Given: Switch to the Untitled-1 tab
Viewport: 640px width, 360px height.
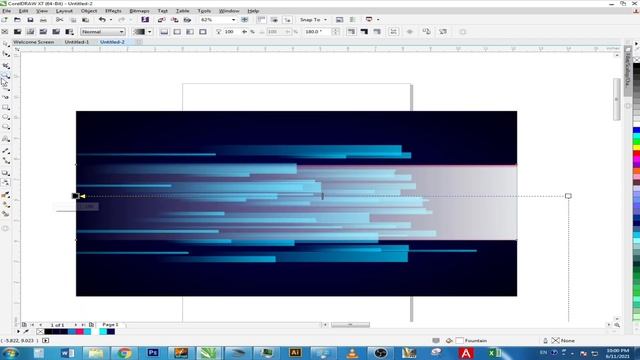Looking at the screenshot, I should (x=77, y=42).
